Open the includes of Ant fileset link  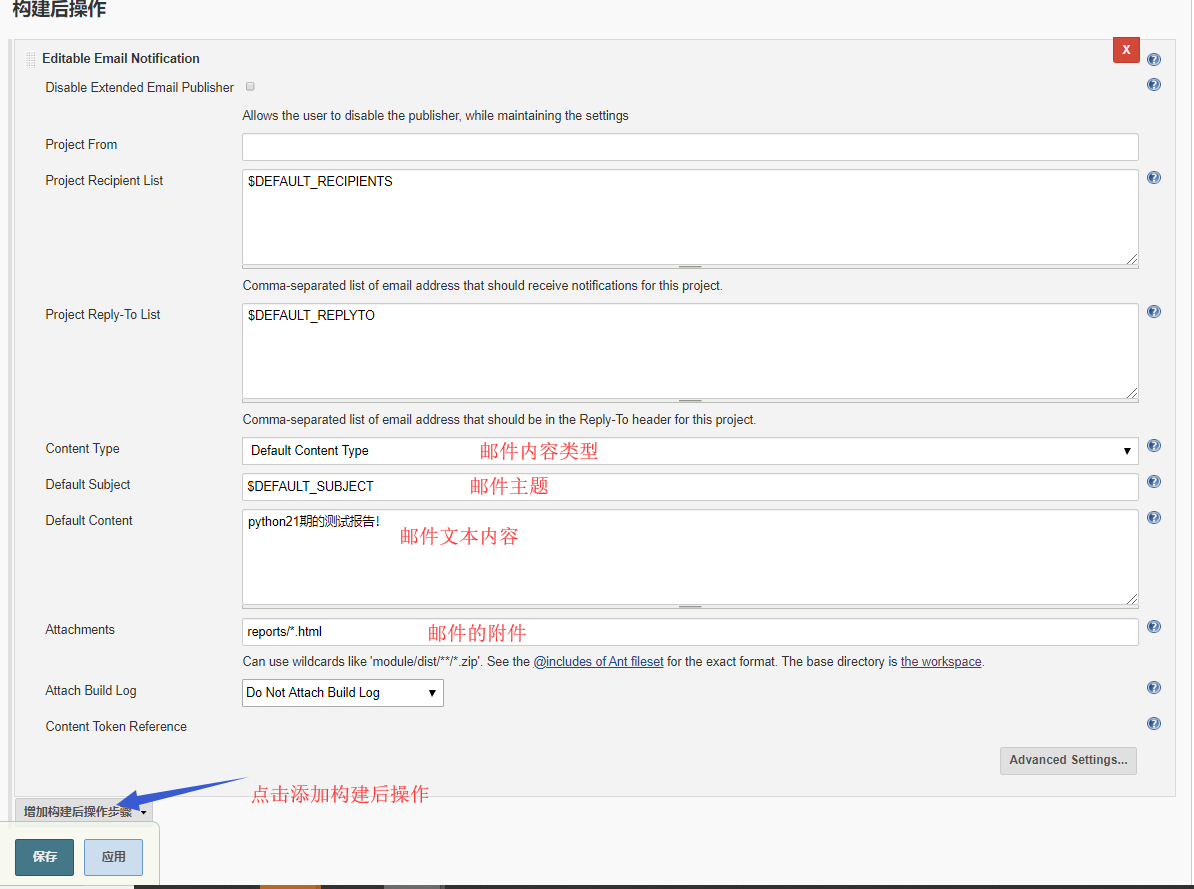coord(598,662)
